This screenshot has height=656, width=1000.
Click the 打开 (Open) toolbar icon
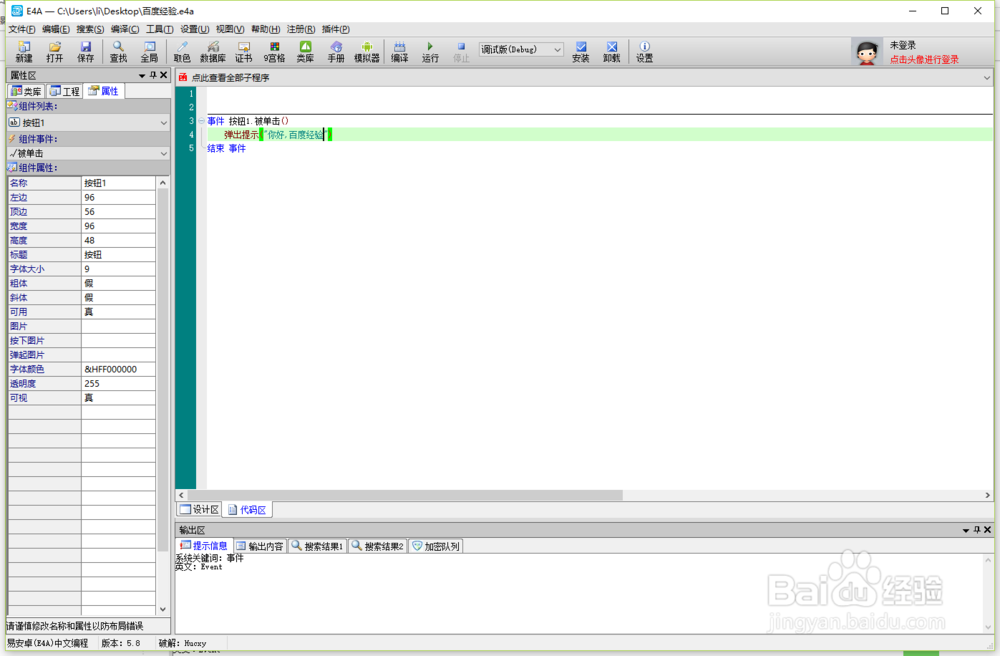point(55,52)
